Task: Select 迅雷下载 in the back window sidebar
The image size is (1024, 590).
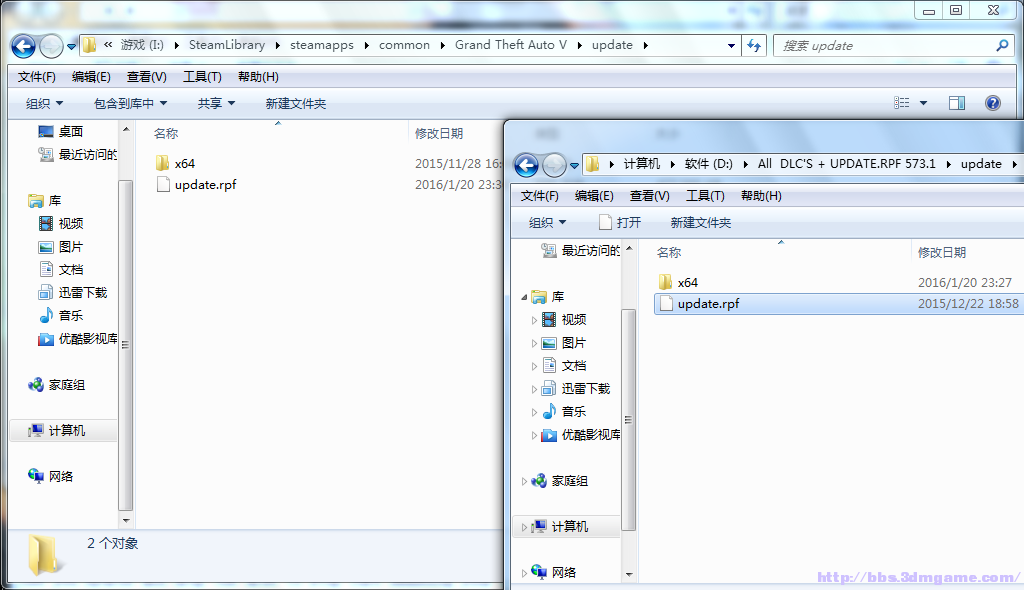Action: point(73,293)
